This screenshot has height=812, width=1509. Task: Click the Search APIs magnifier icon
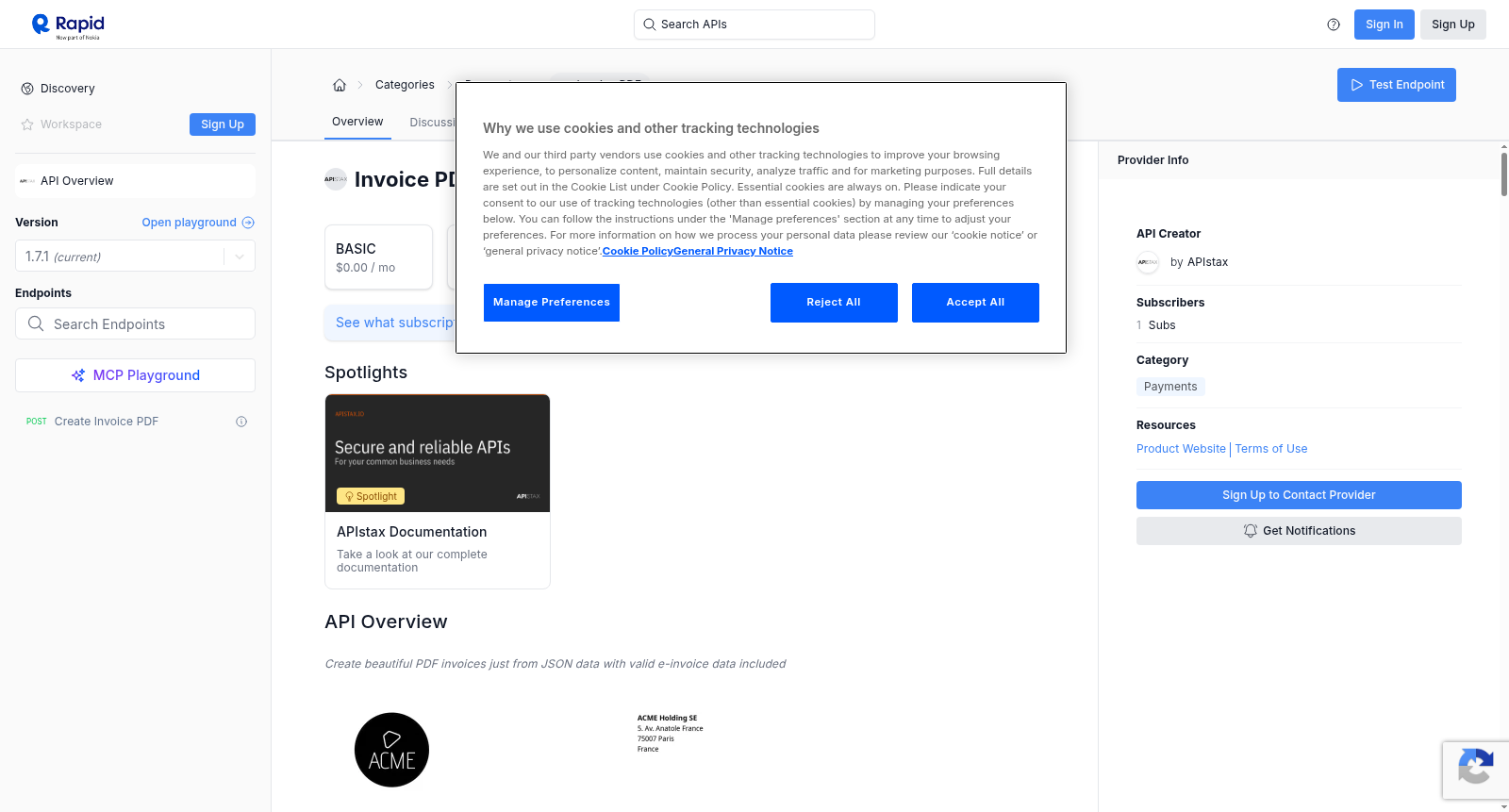650,25
